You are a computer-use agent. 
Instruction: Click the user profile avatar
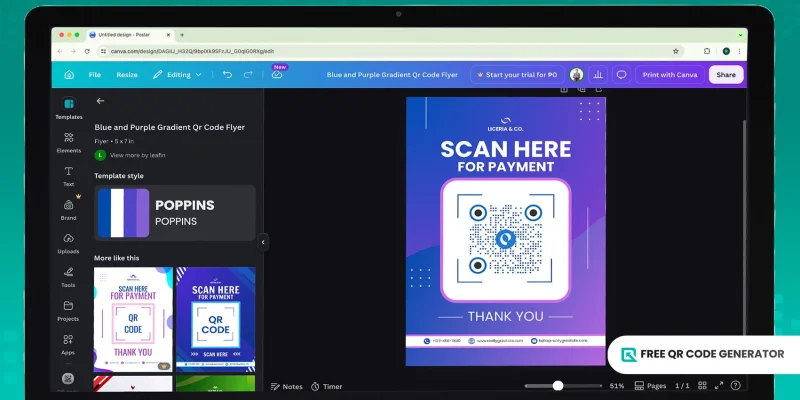coord(577,74)
